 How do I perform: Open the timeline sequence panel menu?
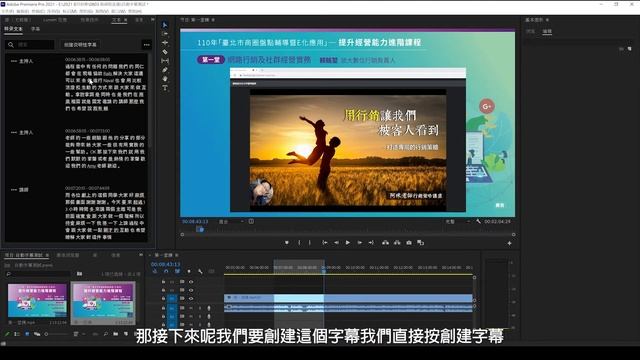click(x=177, y=255)
